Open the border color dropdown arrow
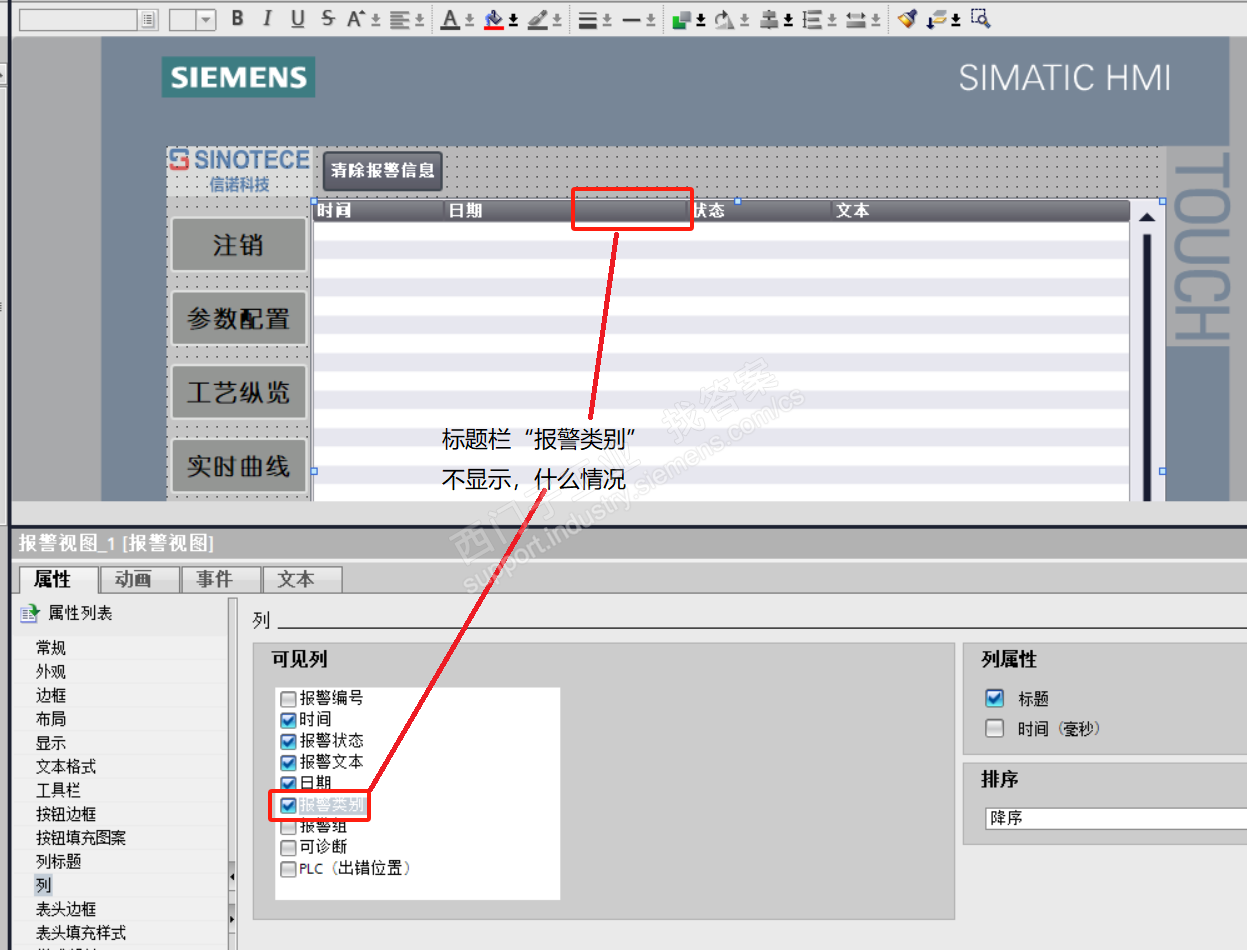This screenshot has width=1247, height=950. [x=555, y=20]
